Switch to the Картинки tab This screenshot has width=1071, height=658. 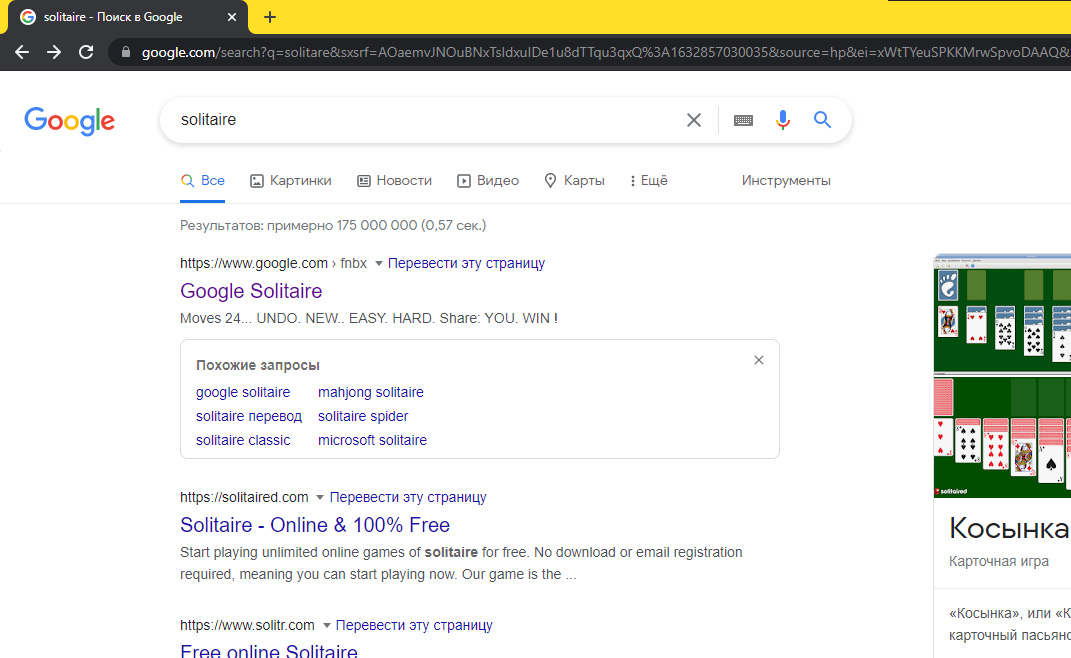click(x=291, y=180)
